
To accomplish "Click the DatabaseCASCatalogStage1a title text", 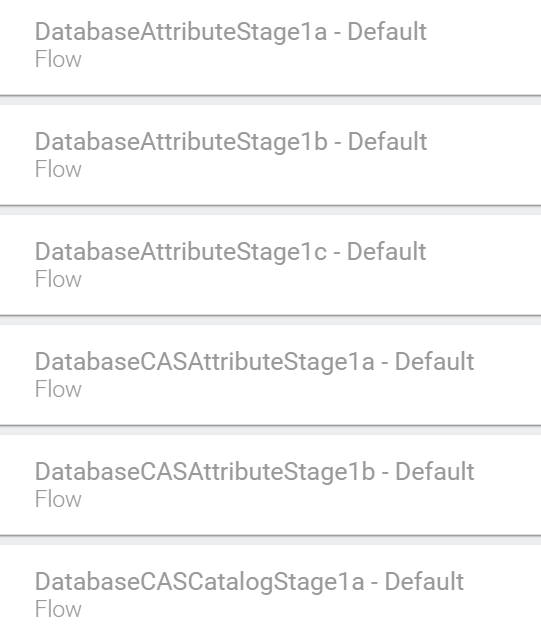I will (249, 581).
